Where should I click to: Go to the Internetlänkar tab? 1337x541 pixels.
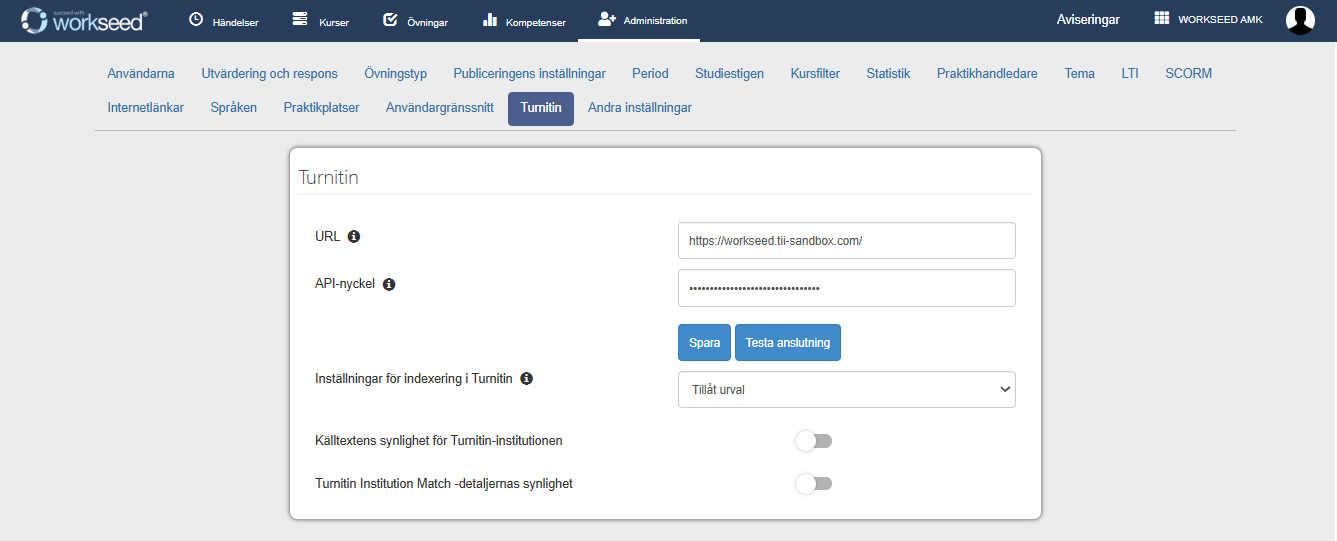pos(146,108)
